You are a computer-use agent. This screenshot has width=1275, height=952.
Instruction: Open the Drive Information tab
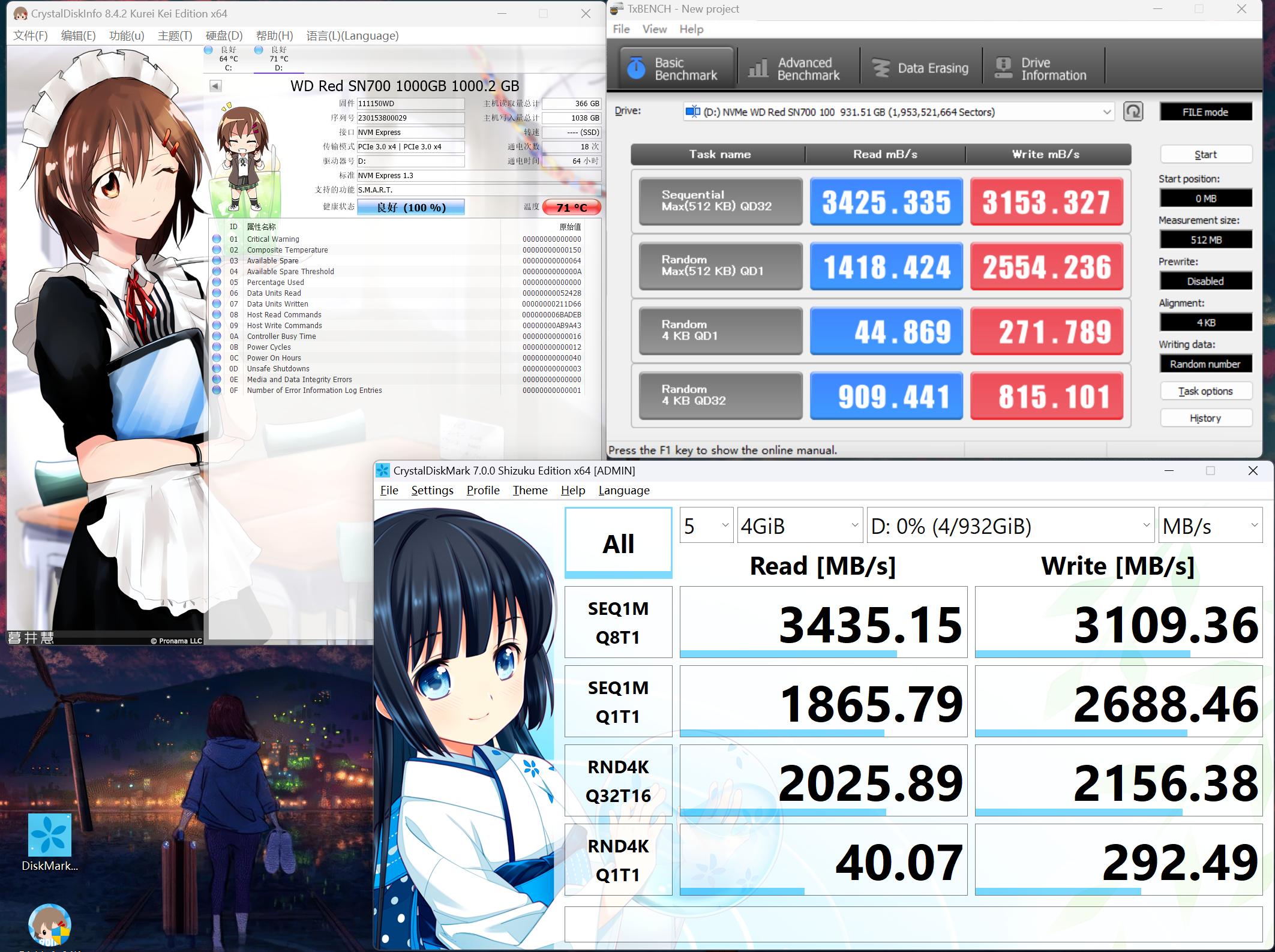1042,68
